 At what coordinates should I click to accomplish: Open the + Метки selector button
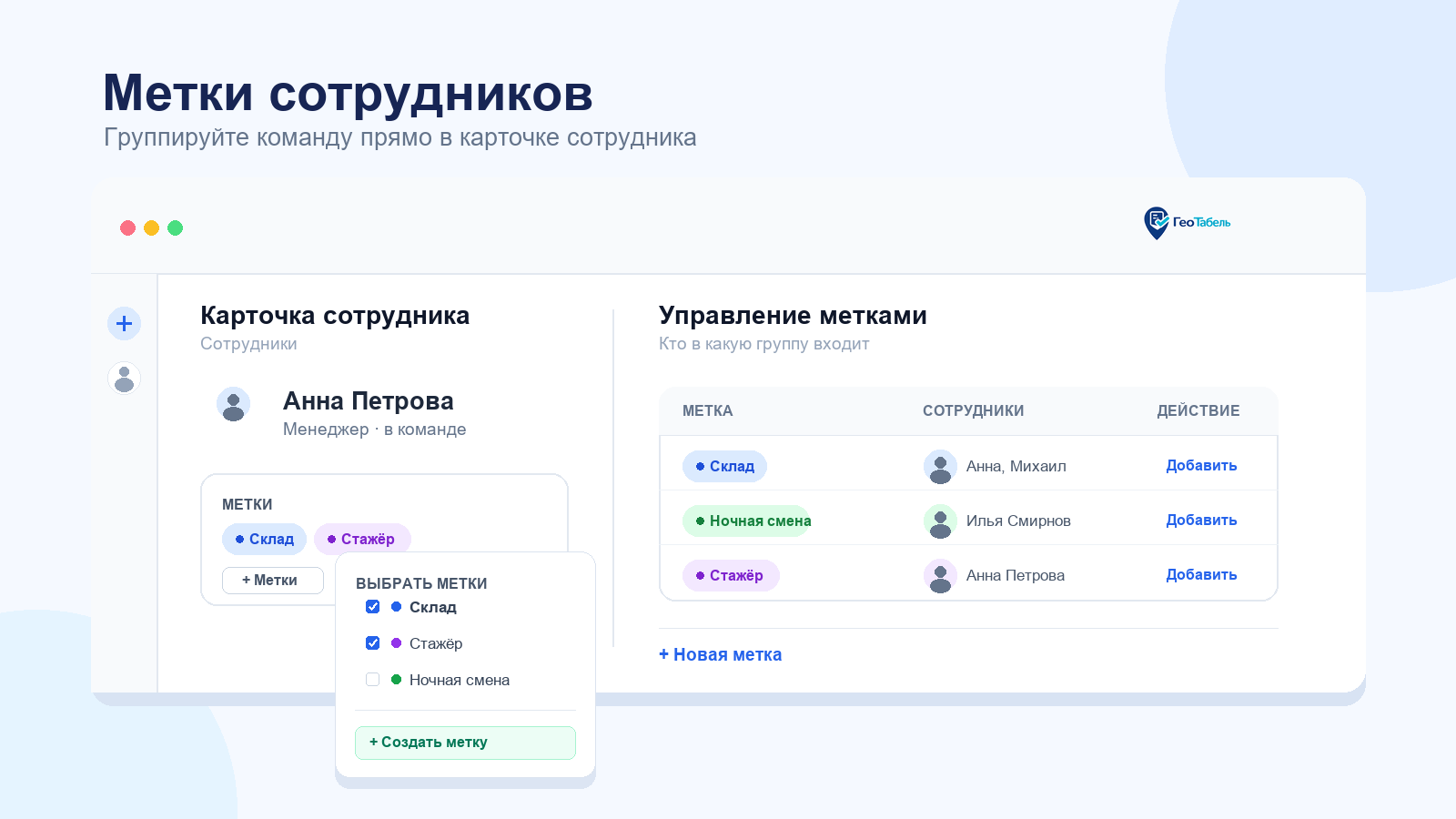tap(273, 581)
